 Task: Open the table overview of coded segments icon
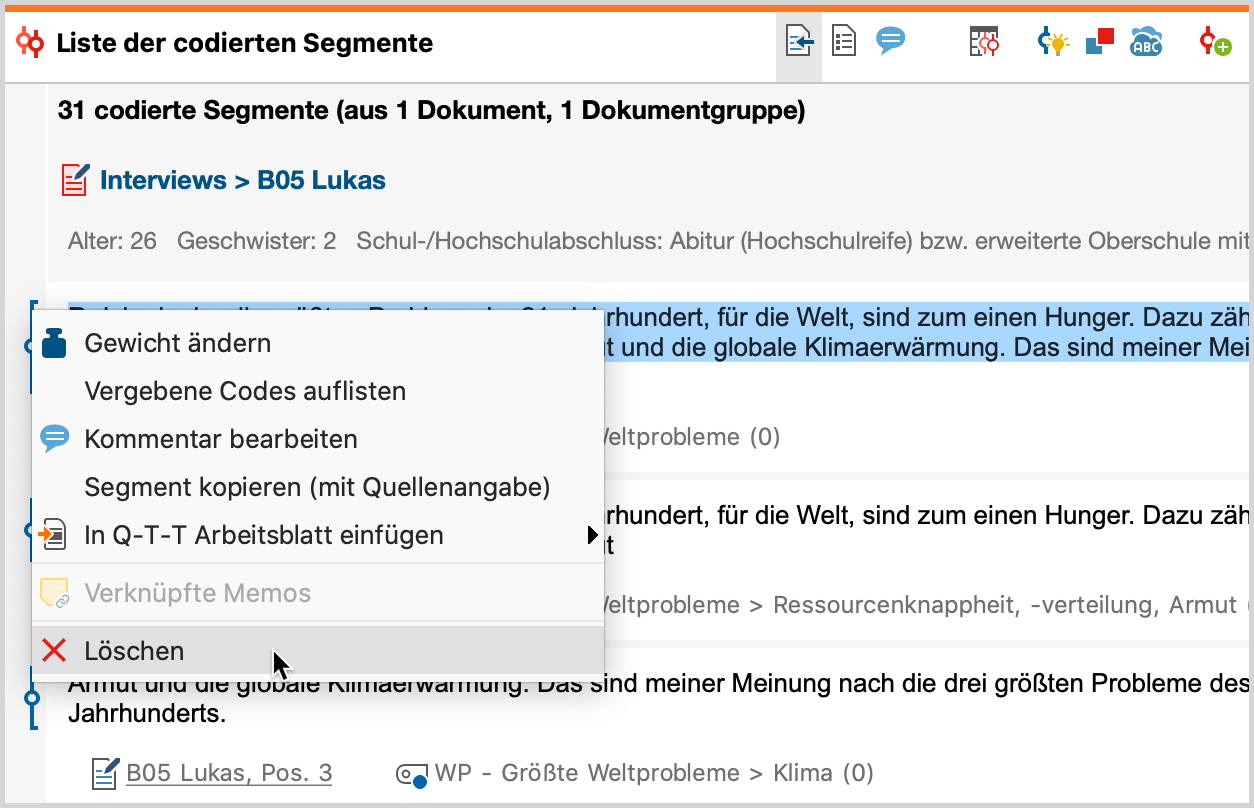[x=984, y=42]
